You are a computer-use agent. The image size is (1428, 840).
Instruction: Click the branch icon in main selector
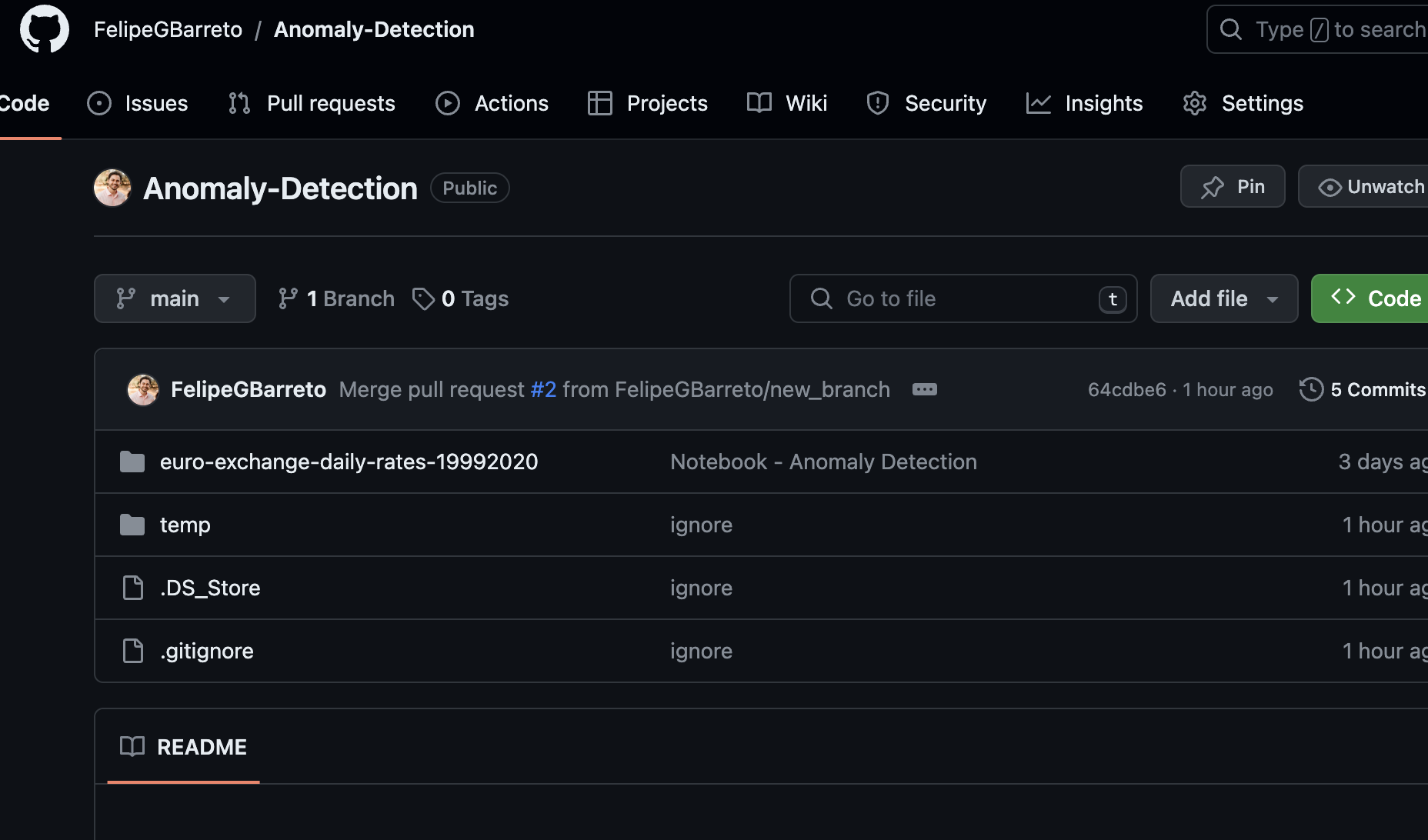point(125,298)
